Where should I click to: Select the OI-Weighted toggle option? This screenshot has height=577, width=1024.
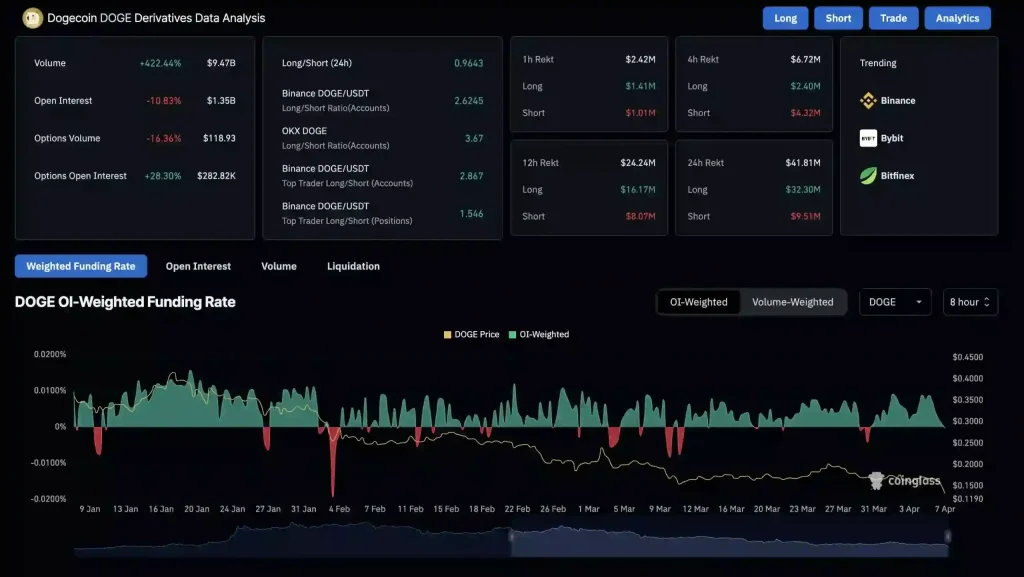coord(698,302)
